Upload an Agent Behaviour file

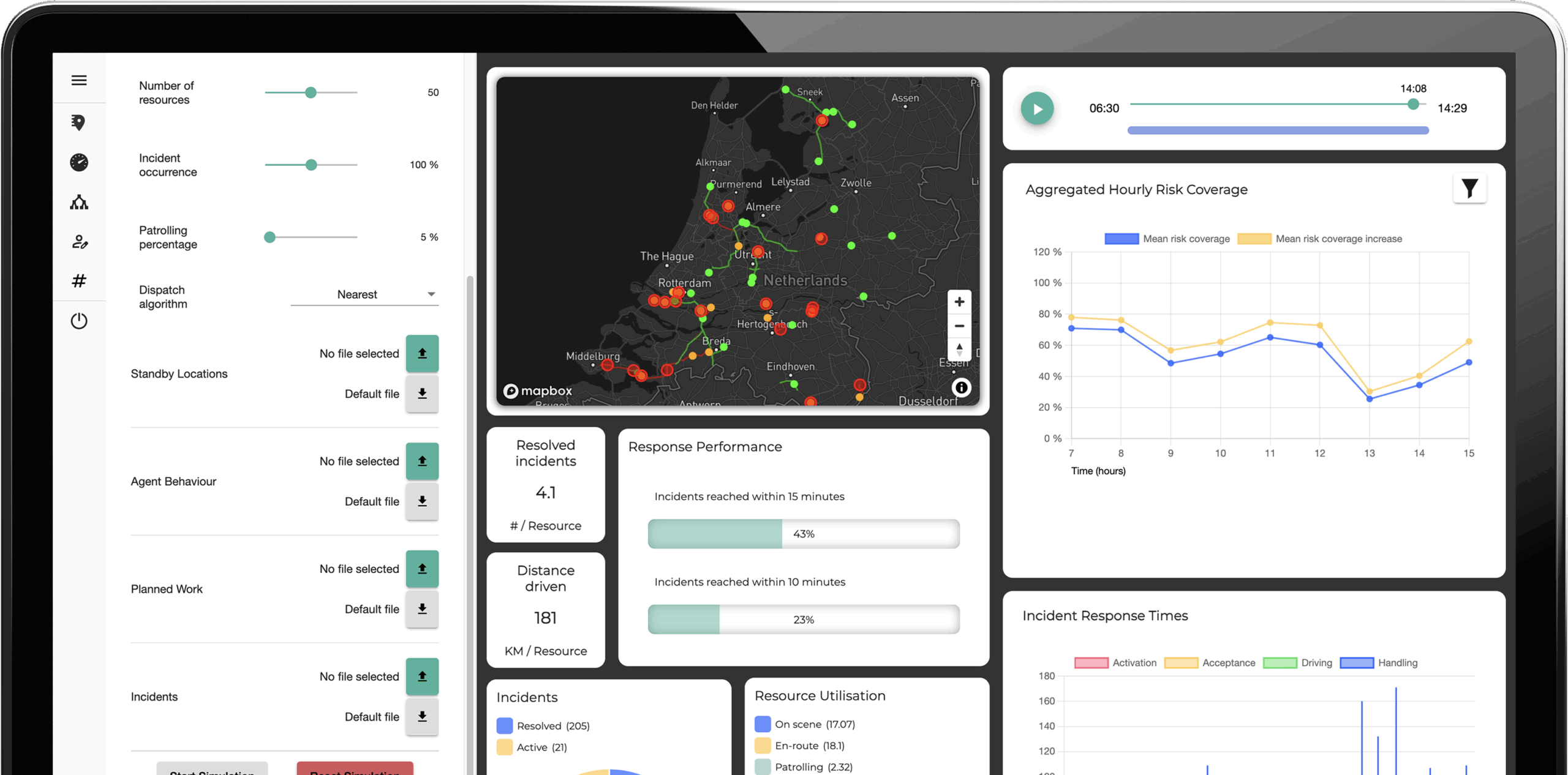click(x=422, y=461)
